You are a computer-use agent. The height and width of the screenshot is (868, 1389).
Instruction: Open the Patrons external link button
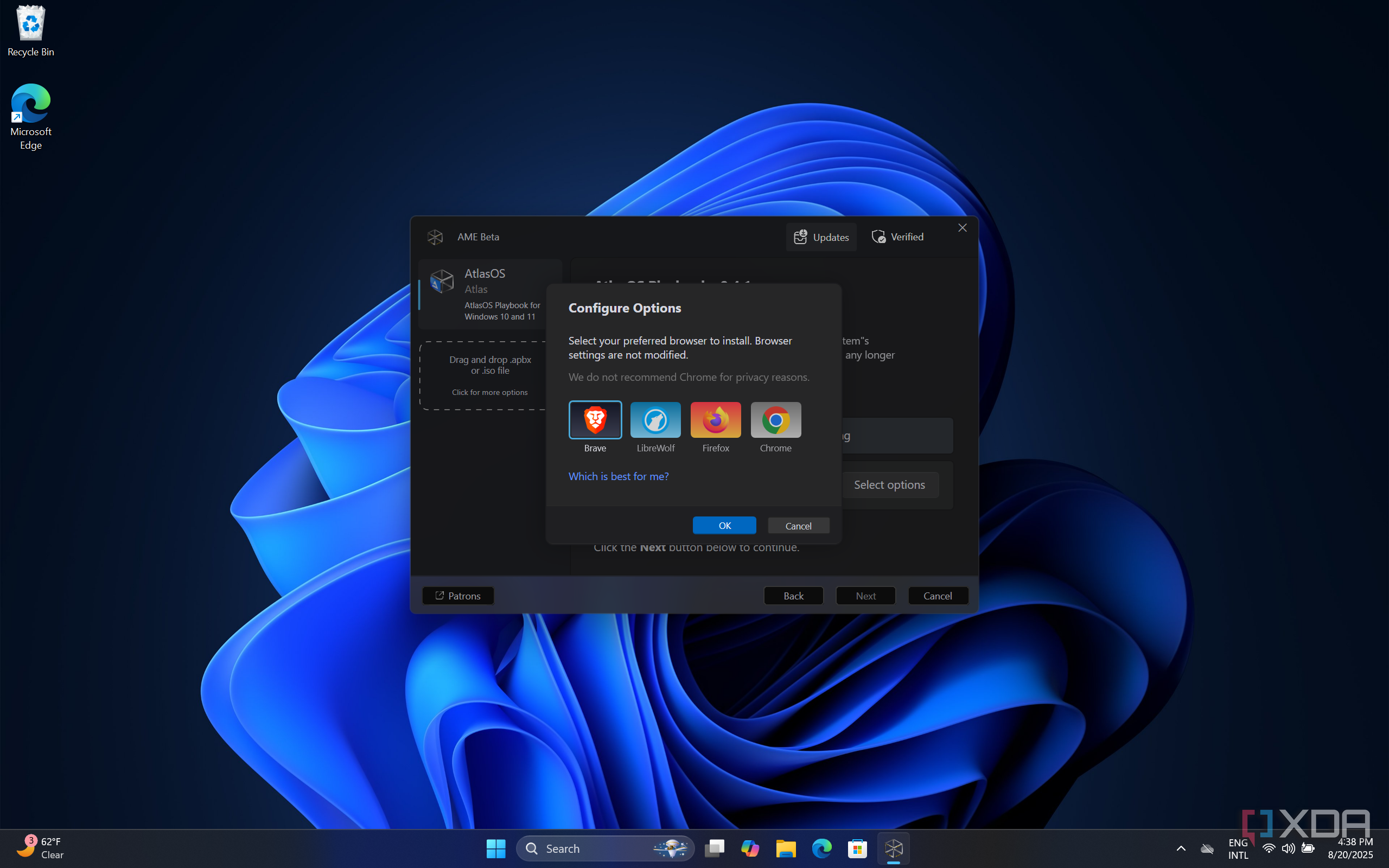[457, 596]
